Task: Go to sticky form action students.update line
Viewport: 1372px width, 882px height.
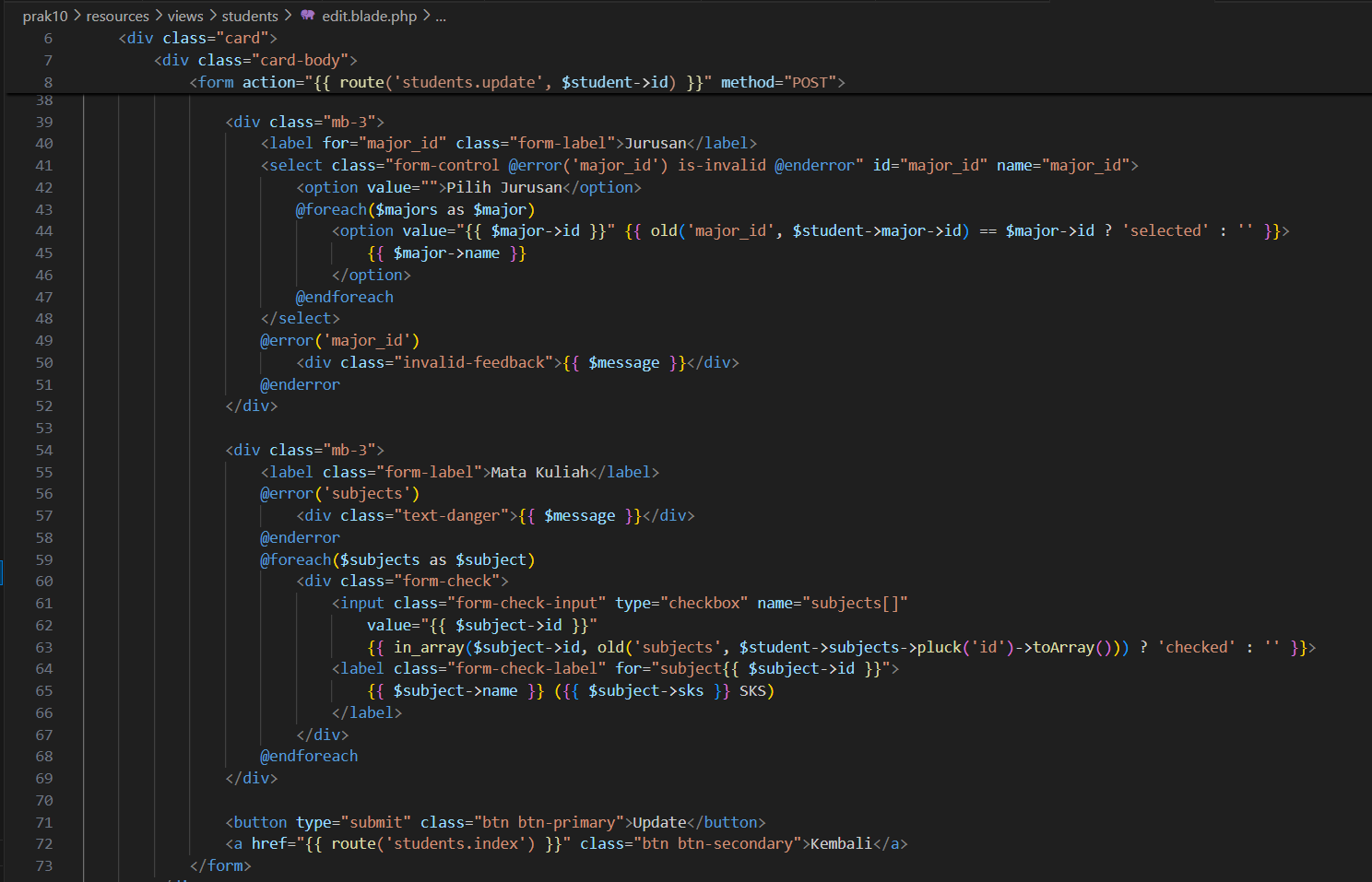Action: point(516,82)
